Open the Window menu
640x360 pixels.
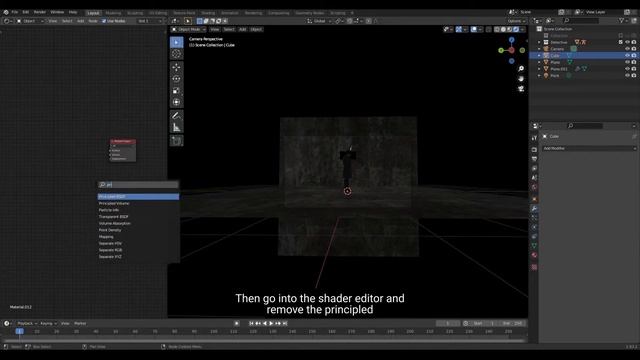[x=57, y=12]
